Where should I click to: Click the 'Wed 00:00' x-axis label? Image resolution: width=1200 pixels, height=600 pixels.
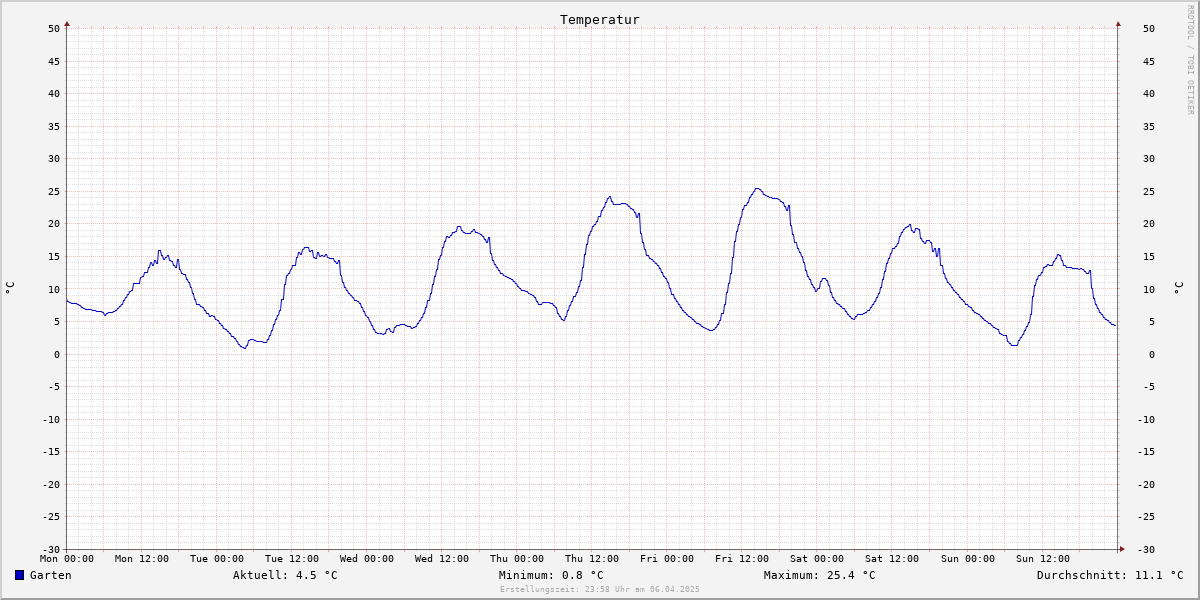(367, 559)
